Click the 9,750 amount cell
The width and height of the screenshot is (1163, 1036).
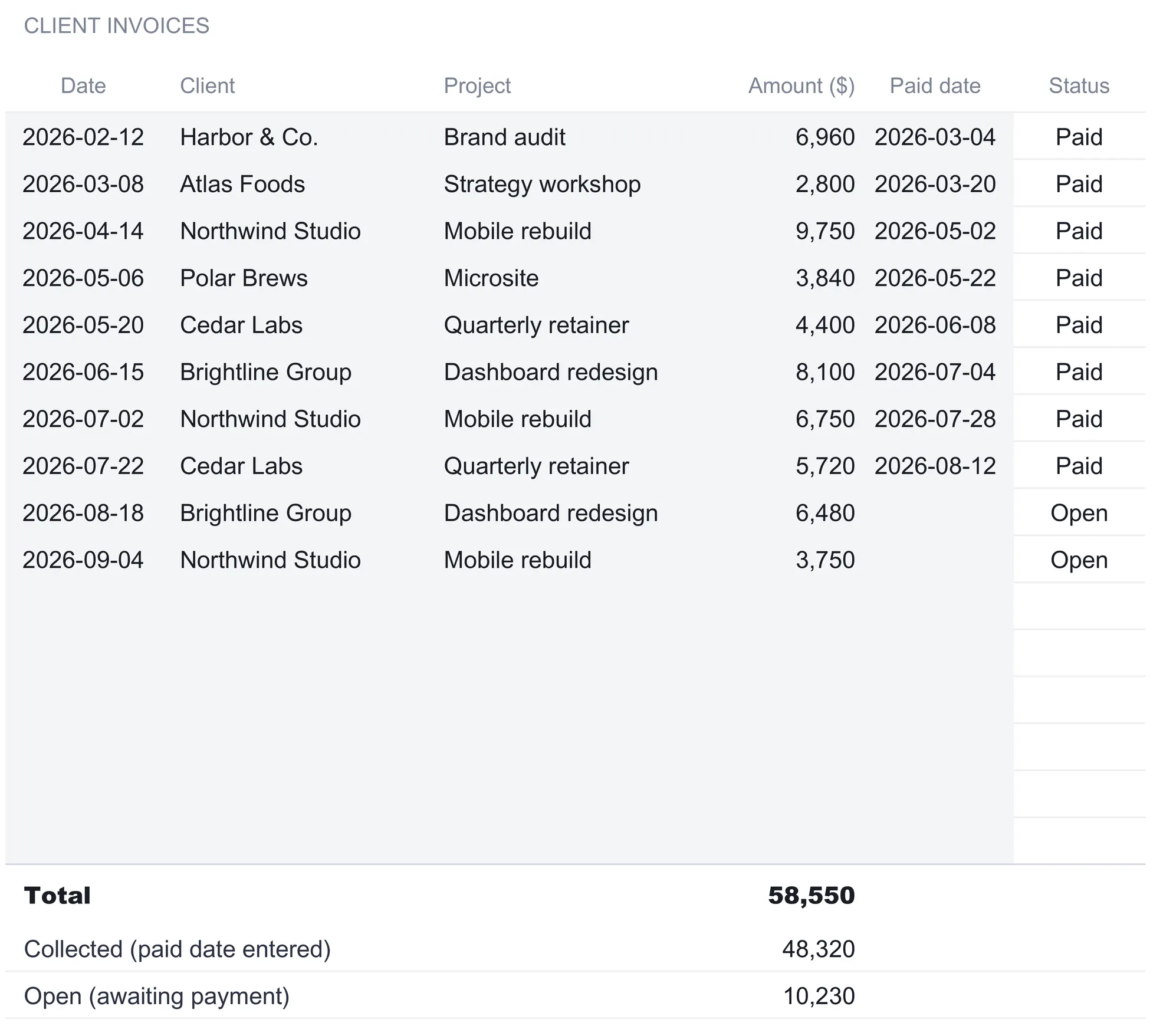click(824, 232)
